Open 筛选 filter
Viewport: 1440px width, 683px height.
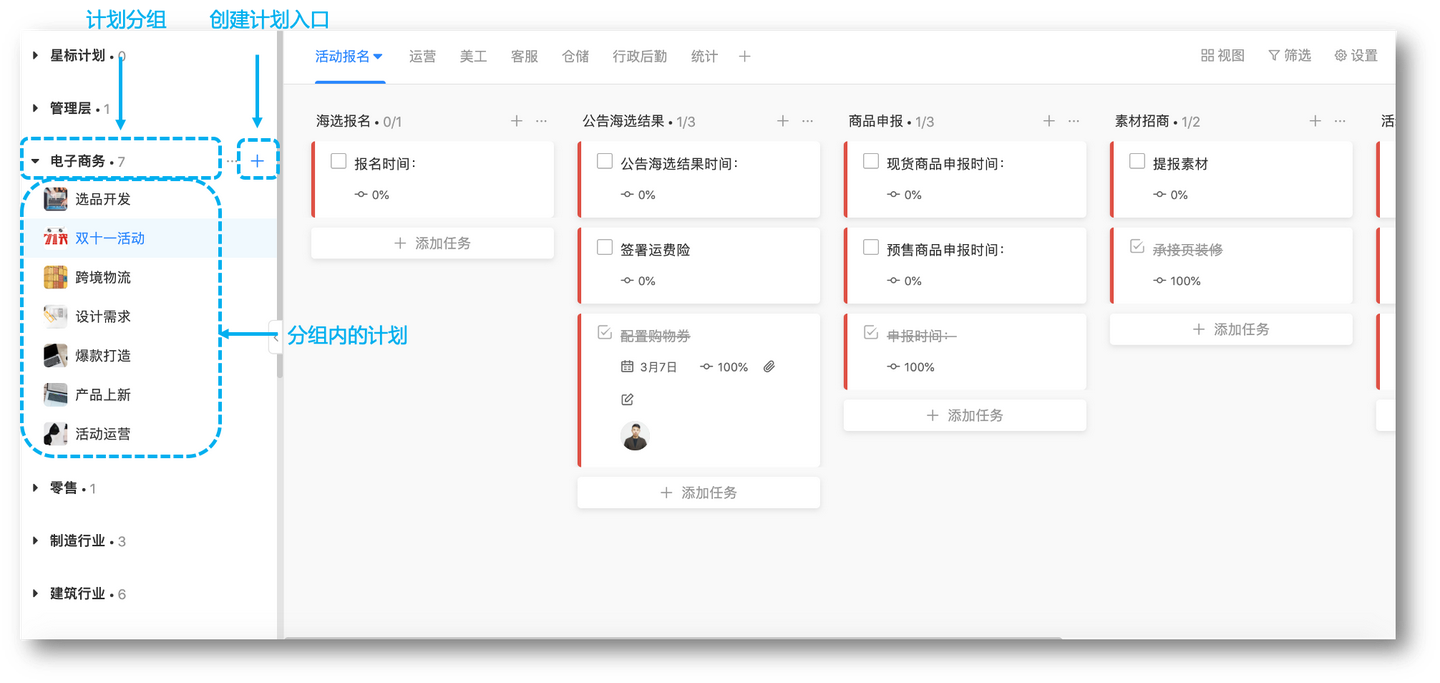click(1289, 56)
